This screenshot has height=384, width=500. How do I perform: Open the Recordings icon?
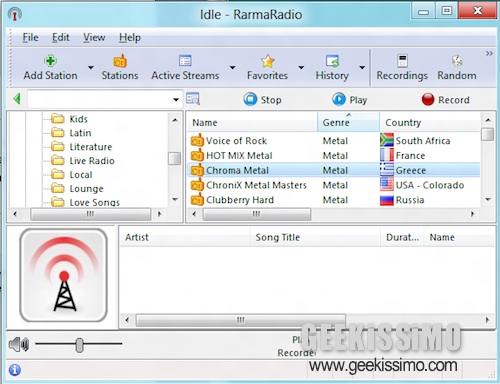402,61
